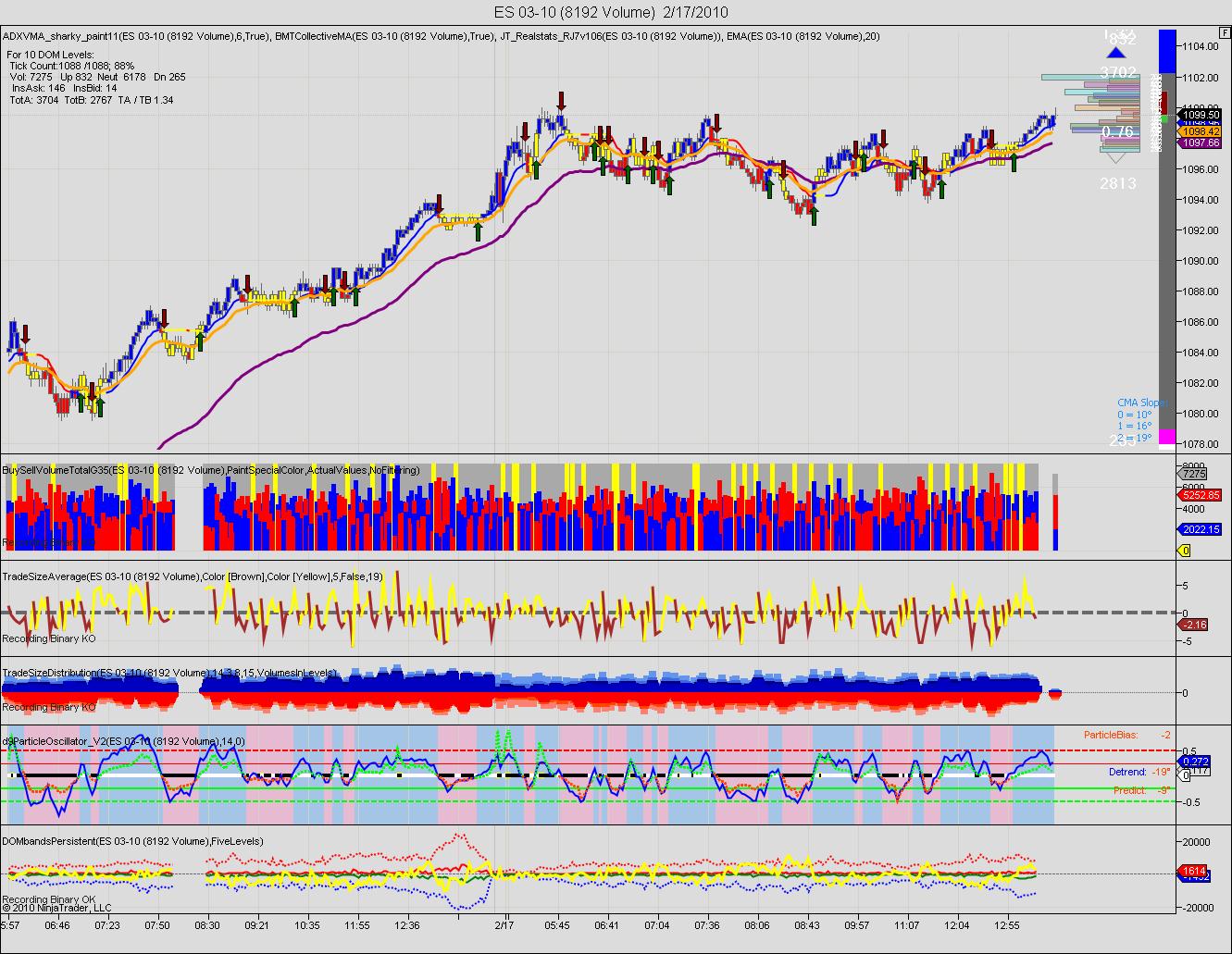Click the 'For 10 DOM Levels:' text
The width and height of the screenshot is (1232, 954).
(51, 55)
